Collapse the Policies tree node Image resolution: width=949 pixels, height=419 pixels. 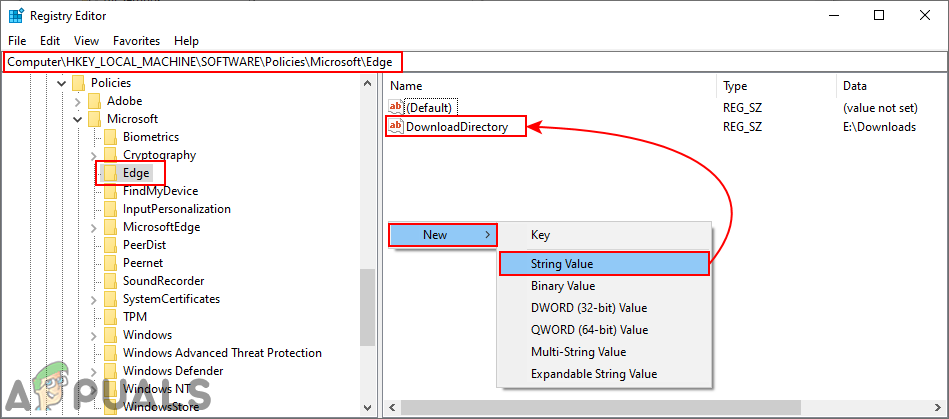click(x=62, y=83)
